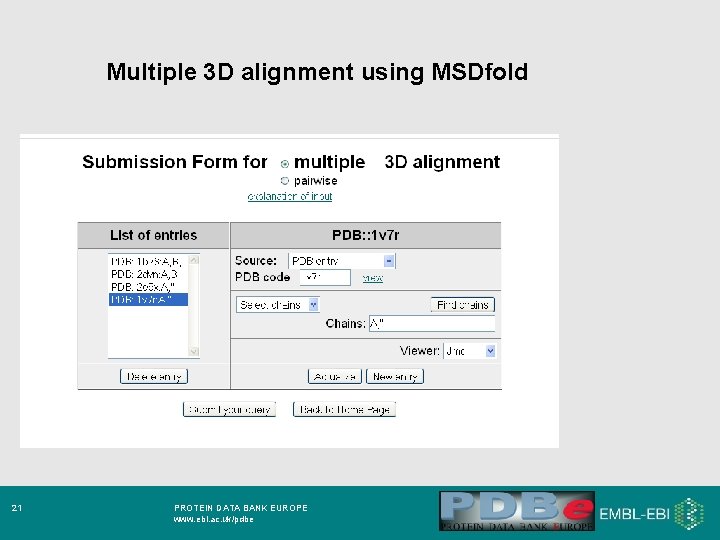
Task: Click the EMBL-EBI logo
Action: (651, 513)
